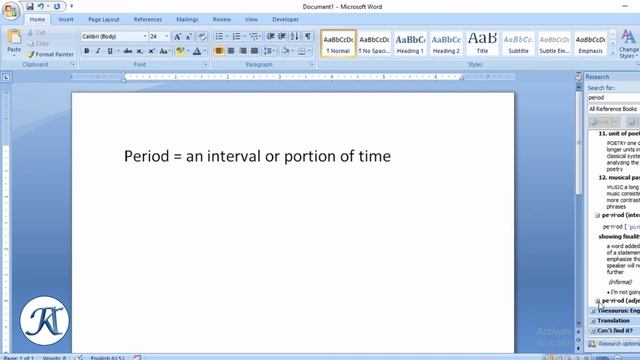Open multilevel list options
The width and height of the screenshot is (640, 360).
(x=255, y=36)
